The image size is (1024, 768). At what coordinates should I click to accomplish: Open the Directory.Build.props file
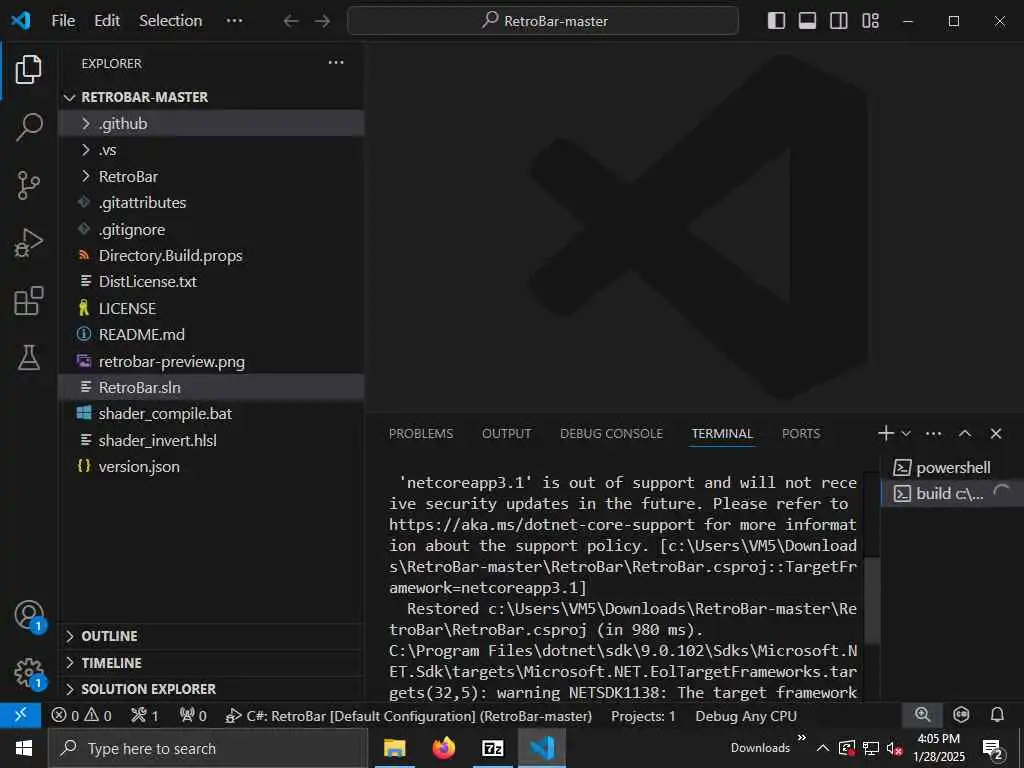click(x=211, y=256)
